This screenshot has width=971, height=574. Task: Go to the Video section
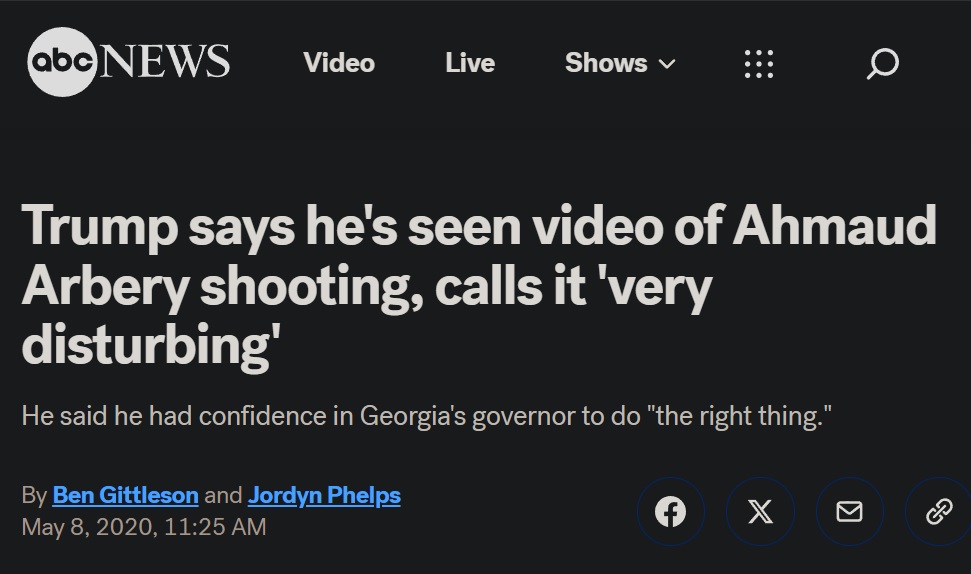(339, 63)
